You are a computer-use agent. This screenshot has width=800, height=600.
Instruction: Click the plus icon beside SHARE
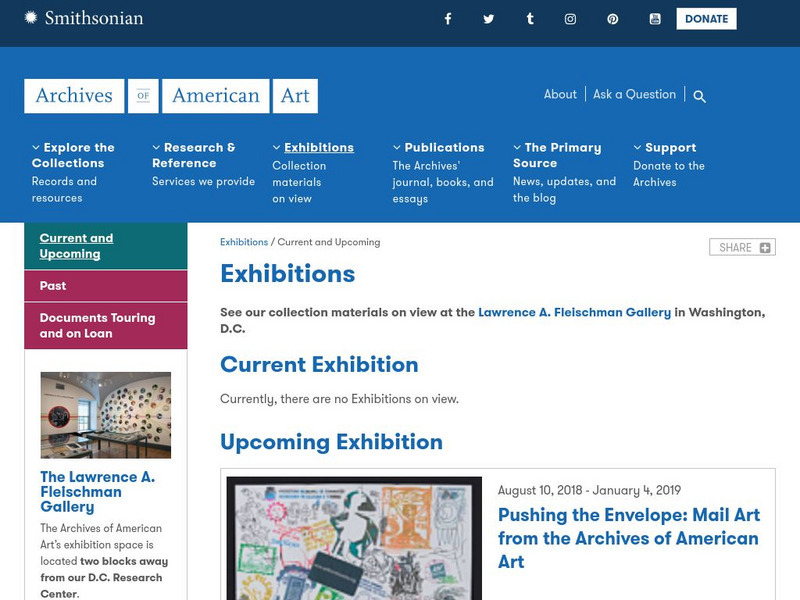pyautogui.click(x=763, y=246)
